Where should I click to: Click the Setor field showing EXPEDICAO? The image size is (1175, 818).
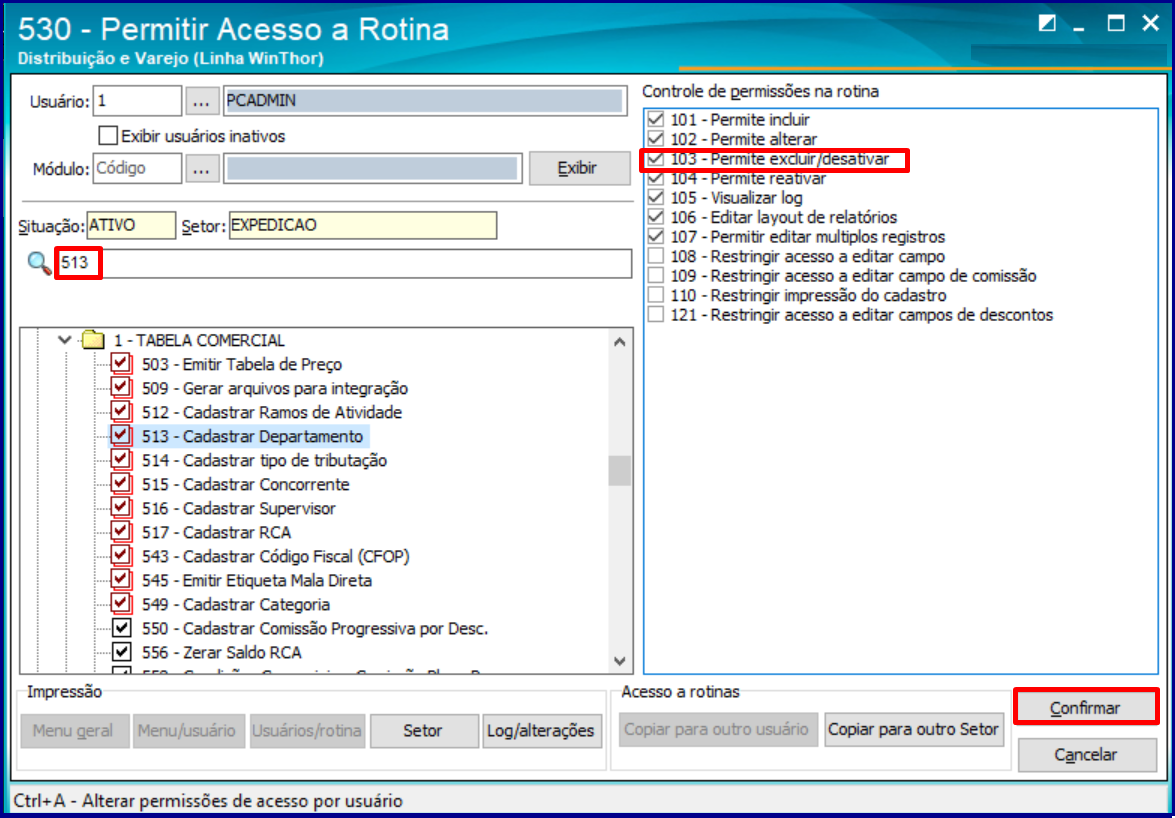tap(363, 225)
